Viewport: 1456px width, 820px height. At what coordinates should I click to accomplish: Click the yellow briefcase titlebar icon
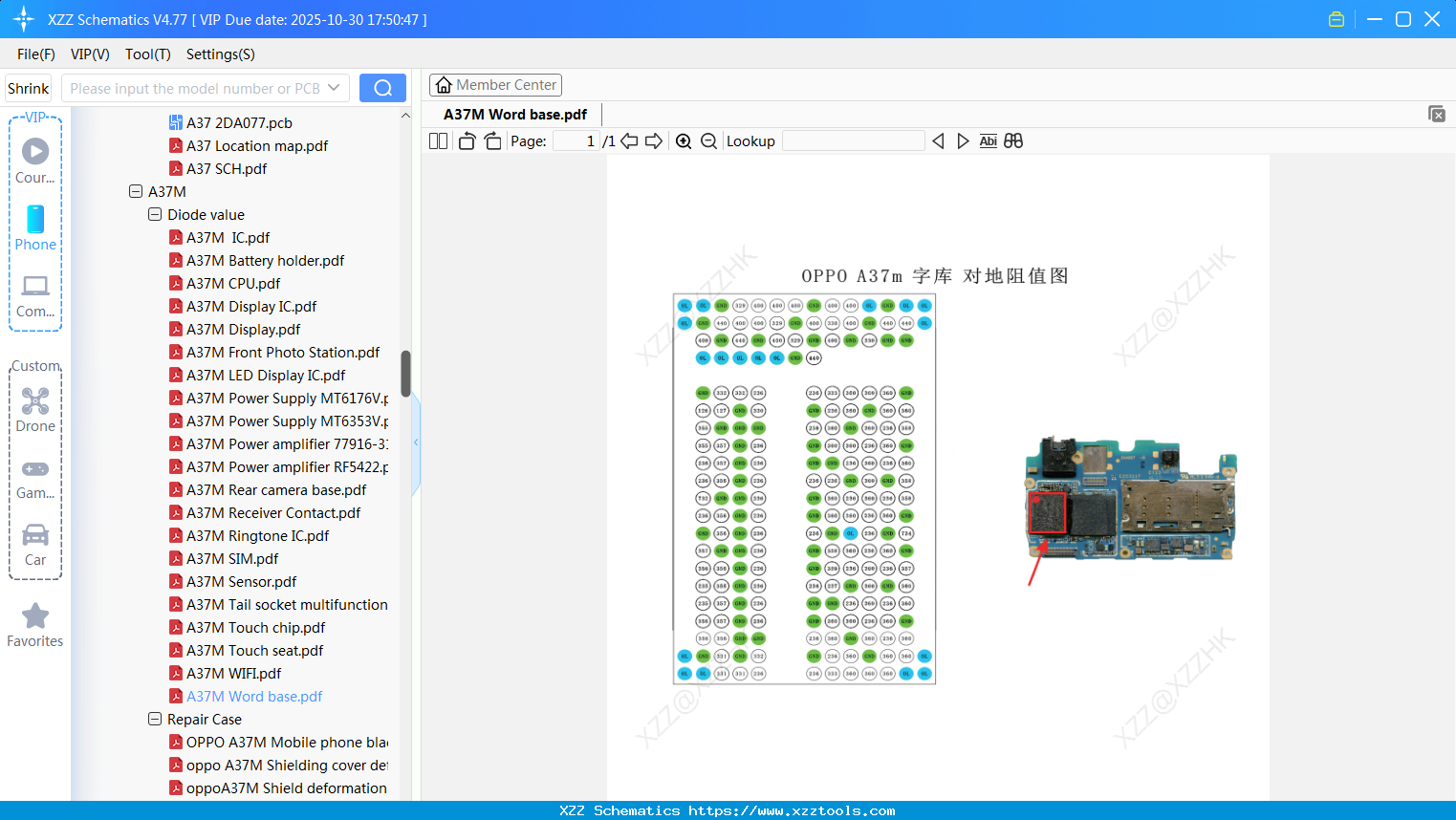pyautogui.click(x=1336, y=18)
